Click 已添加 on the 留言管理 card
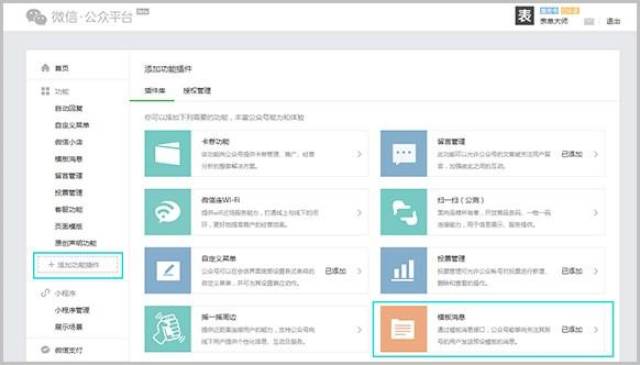 pos(572,154)
